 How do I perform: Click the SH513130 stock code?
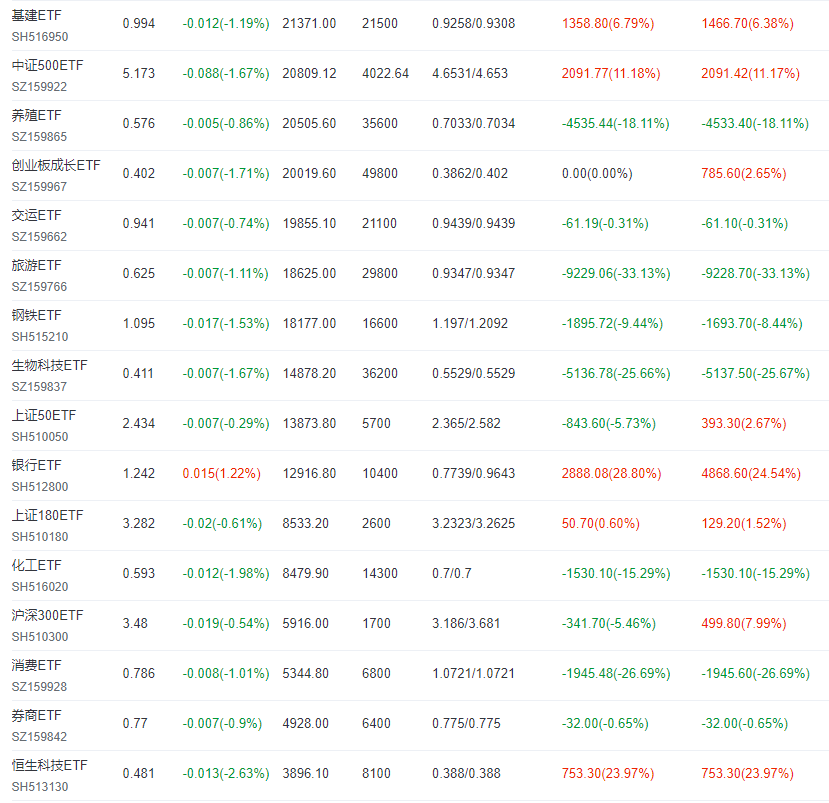(x=40, y=787)
